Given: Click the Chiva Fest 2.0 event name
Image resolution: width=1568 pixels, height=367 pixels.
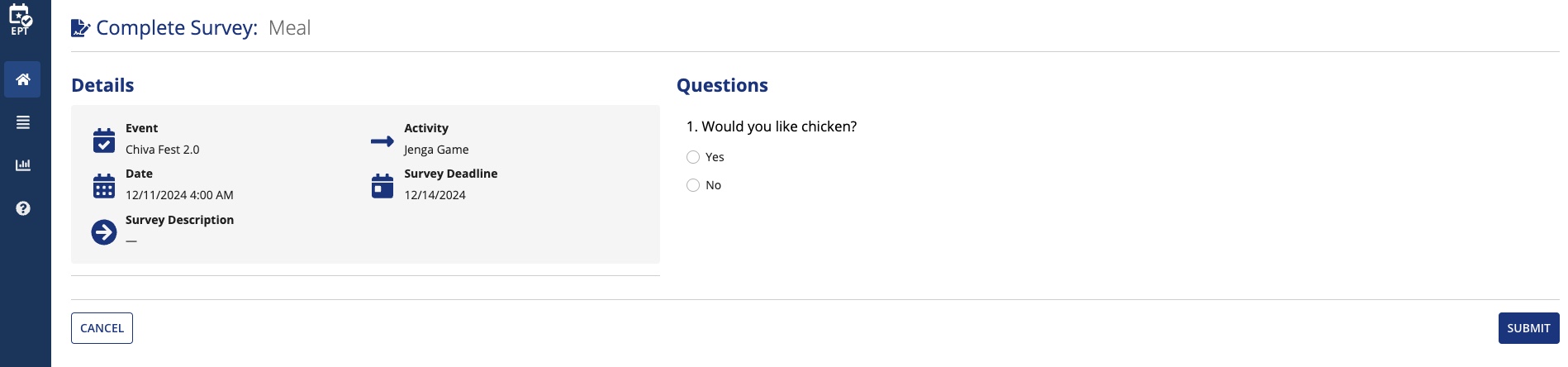Looking at the screenshot, I should coord(163,150).
